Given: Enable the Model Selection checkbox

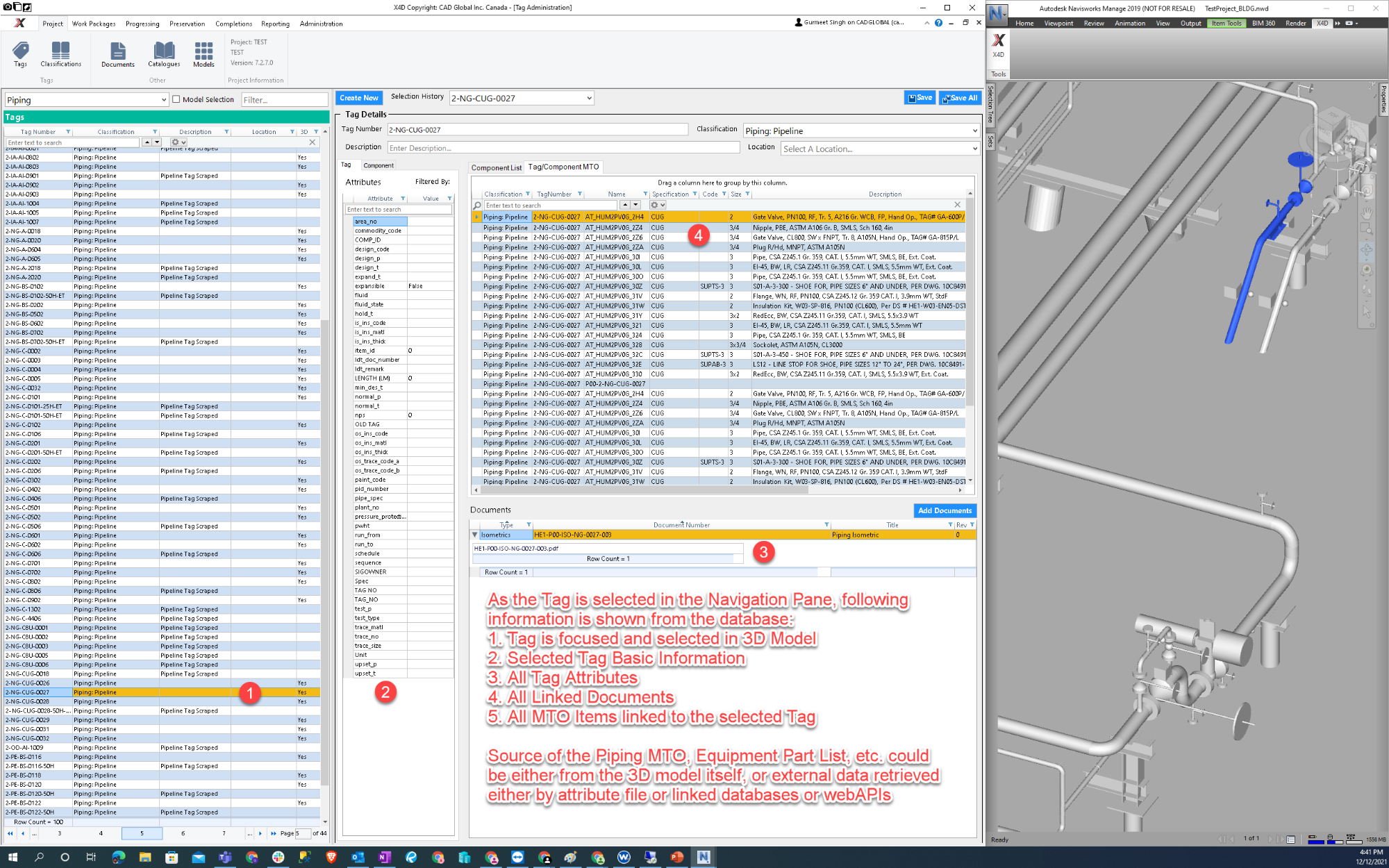Looking at the screenshot, I should pos(176,99).
